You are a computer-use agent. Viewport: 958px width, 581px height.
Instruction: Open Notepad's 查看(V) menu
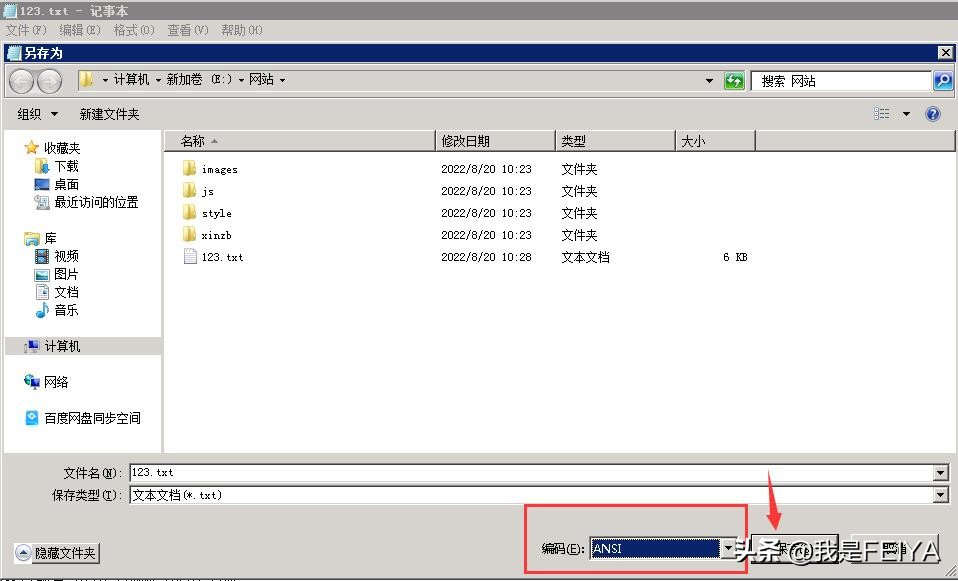pos(188,30)
